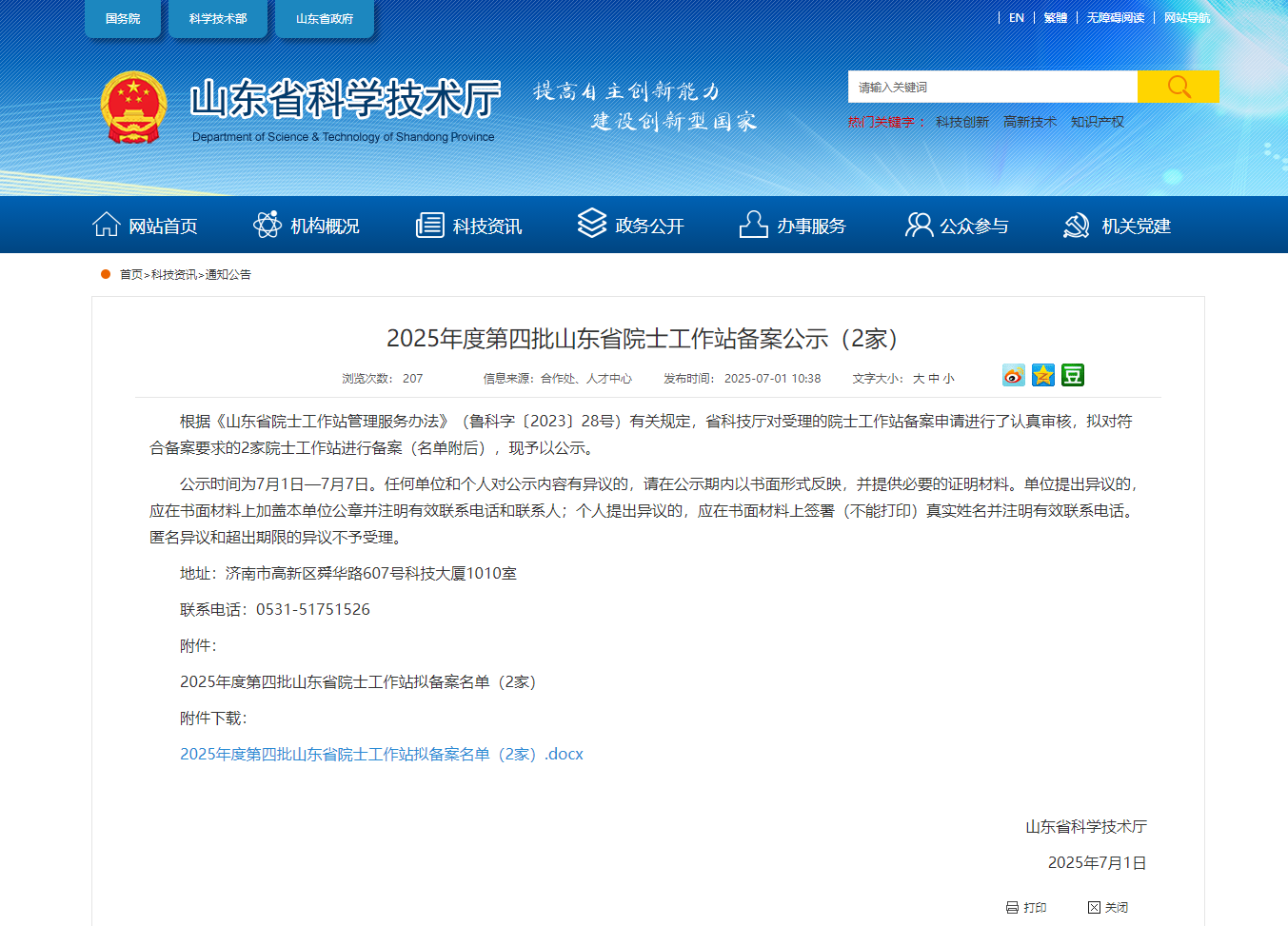Screen dimensions: 1288x926
Task: Focus the keyword search input field
Action: tap(992, 87)
